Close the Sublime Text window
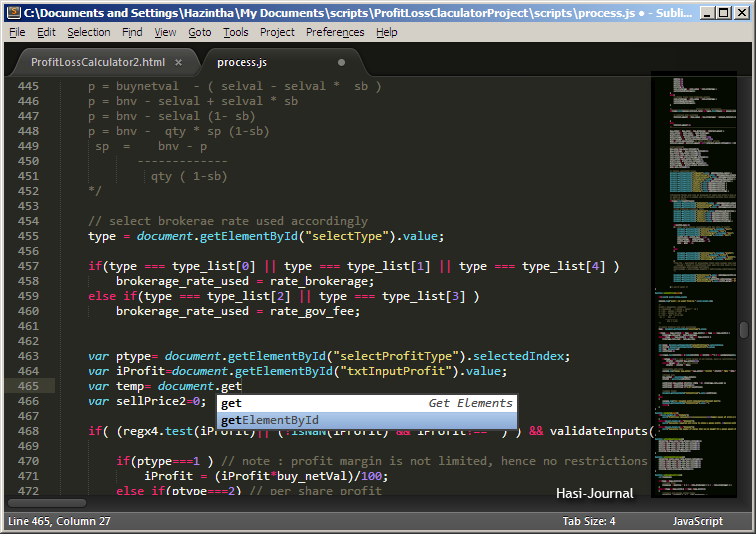 (742, 13)
